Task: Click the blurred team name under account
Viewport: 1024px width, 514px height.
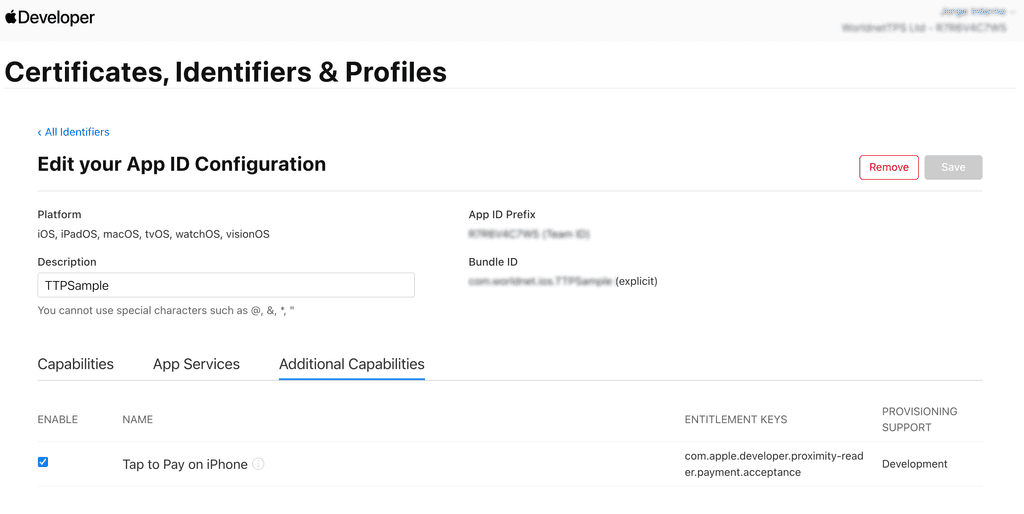Action: (x=930, y=29)
